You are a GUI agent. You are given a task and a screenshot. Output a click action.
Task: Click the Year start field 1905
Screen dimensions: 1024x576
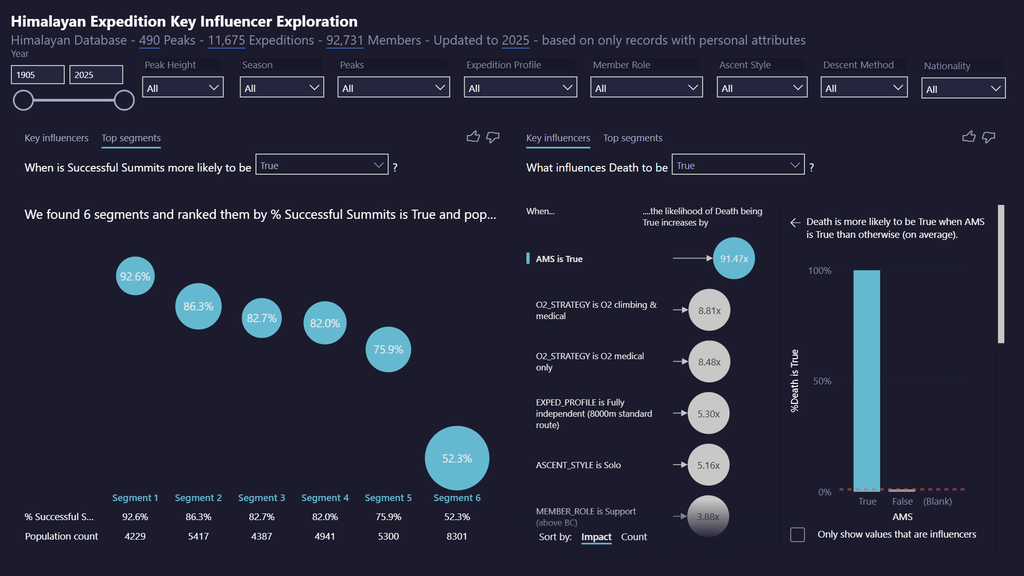point(38,74)
